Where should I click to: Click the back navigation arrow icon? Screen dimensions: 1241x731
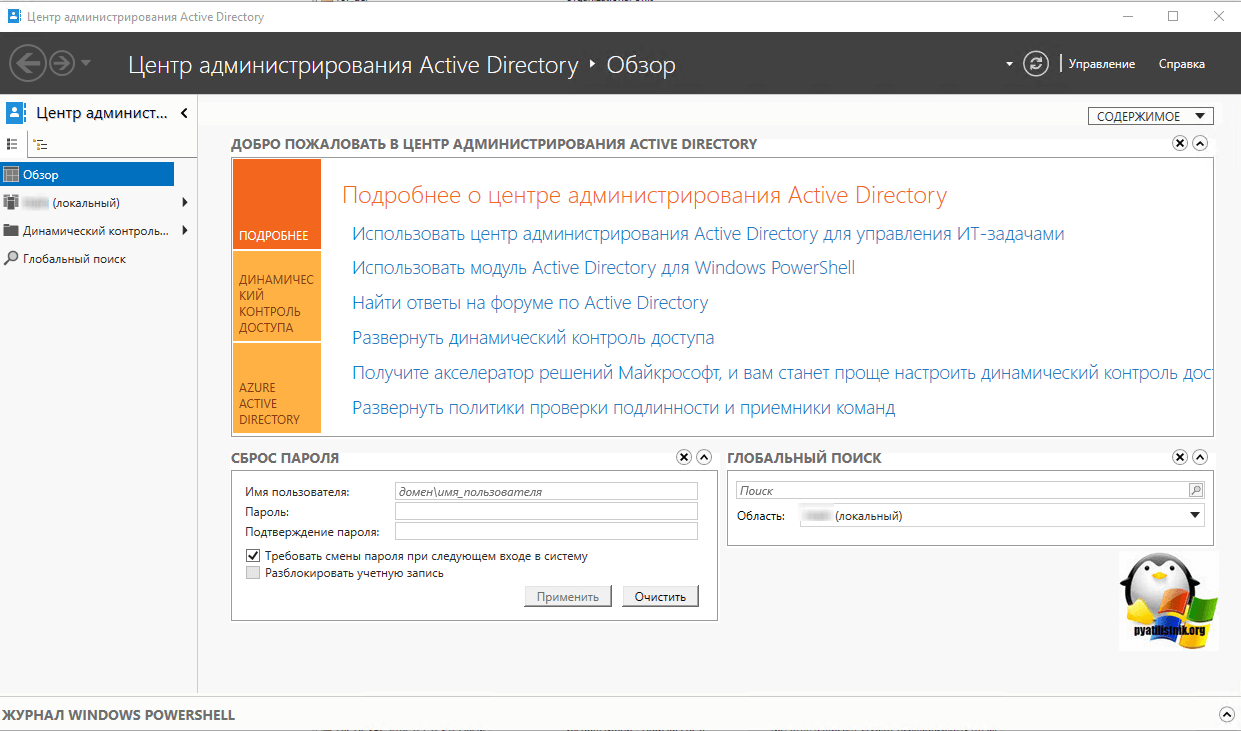tap(27, 64)
